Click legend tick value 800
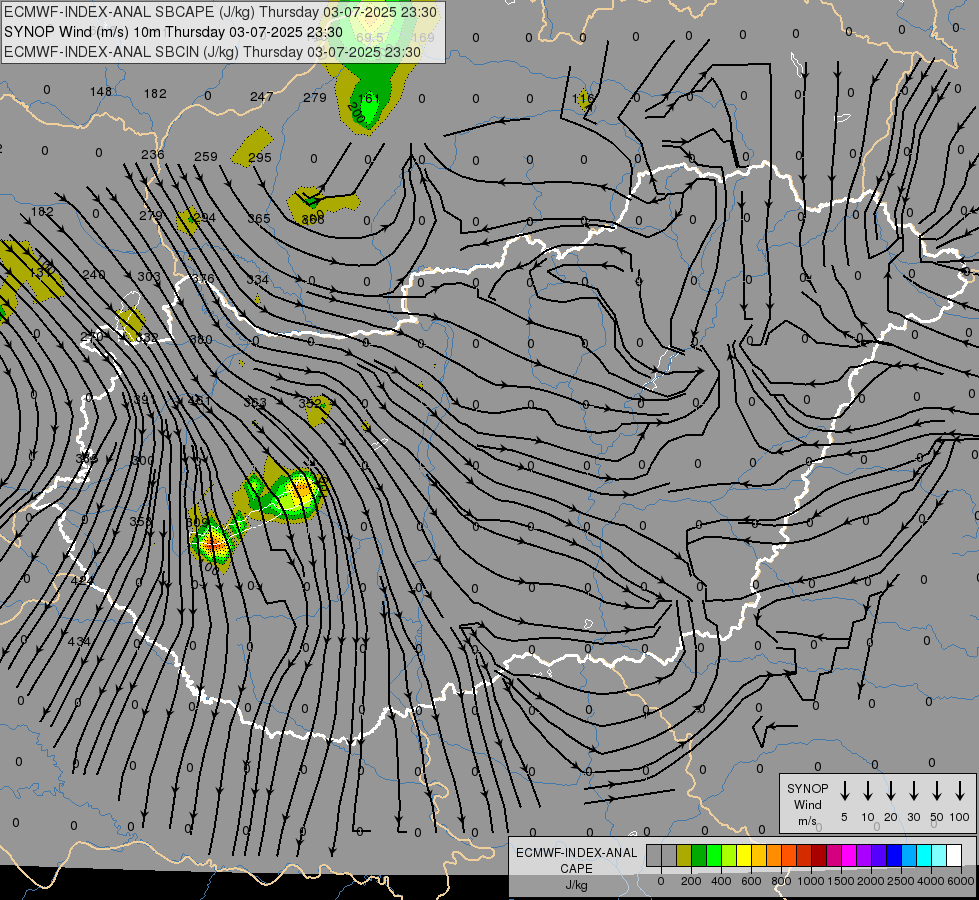The width and height of the screenshot is (979, 900). [781, 881]
